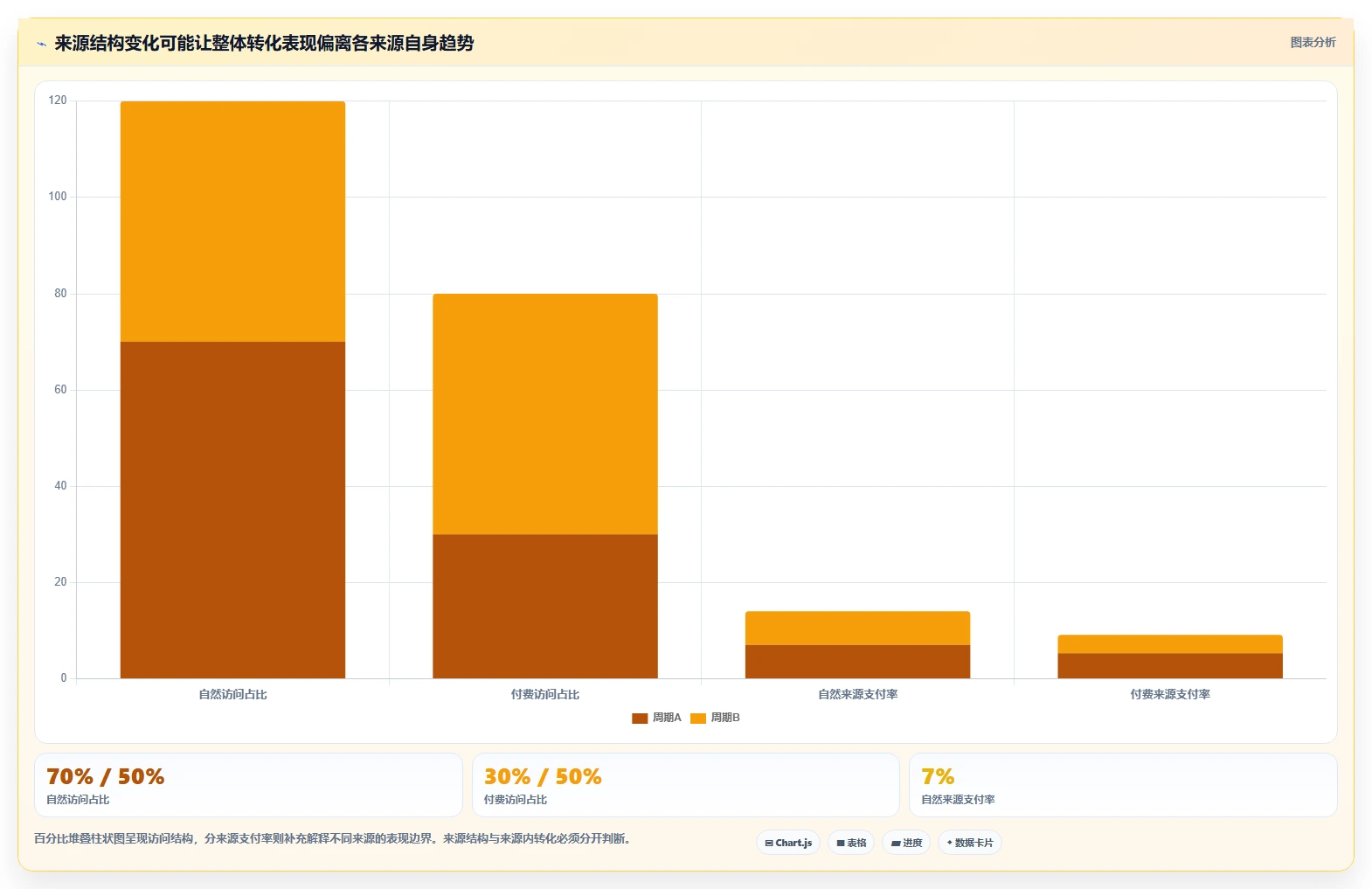
Task: Select the 表格 tag chip
Action: coord(851,843)
